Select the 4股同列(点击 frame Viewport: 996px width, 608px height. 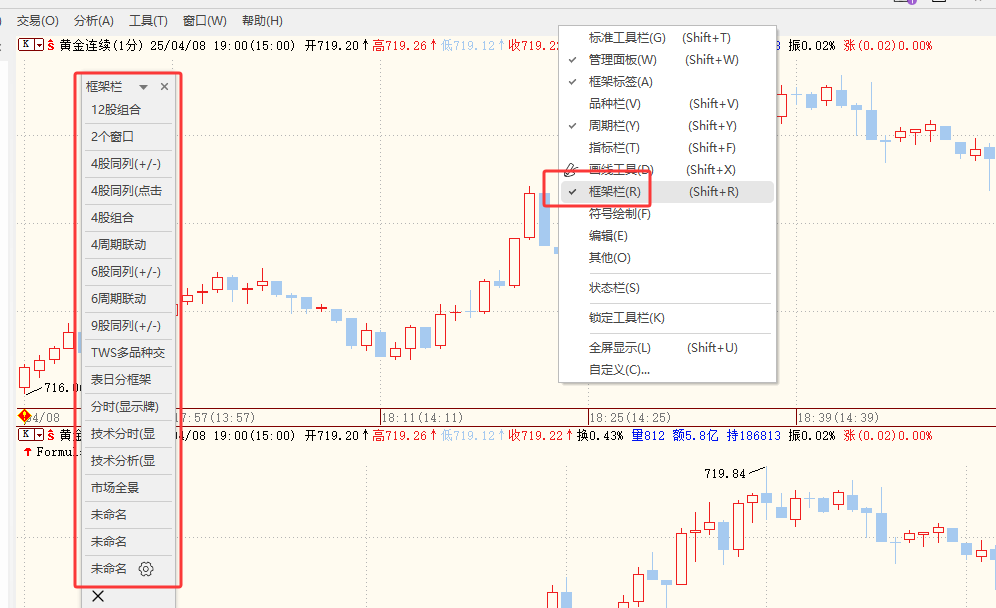128,191
